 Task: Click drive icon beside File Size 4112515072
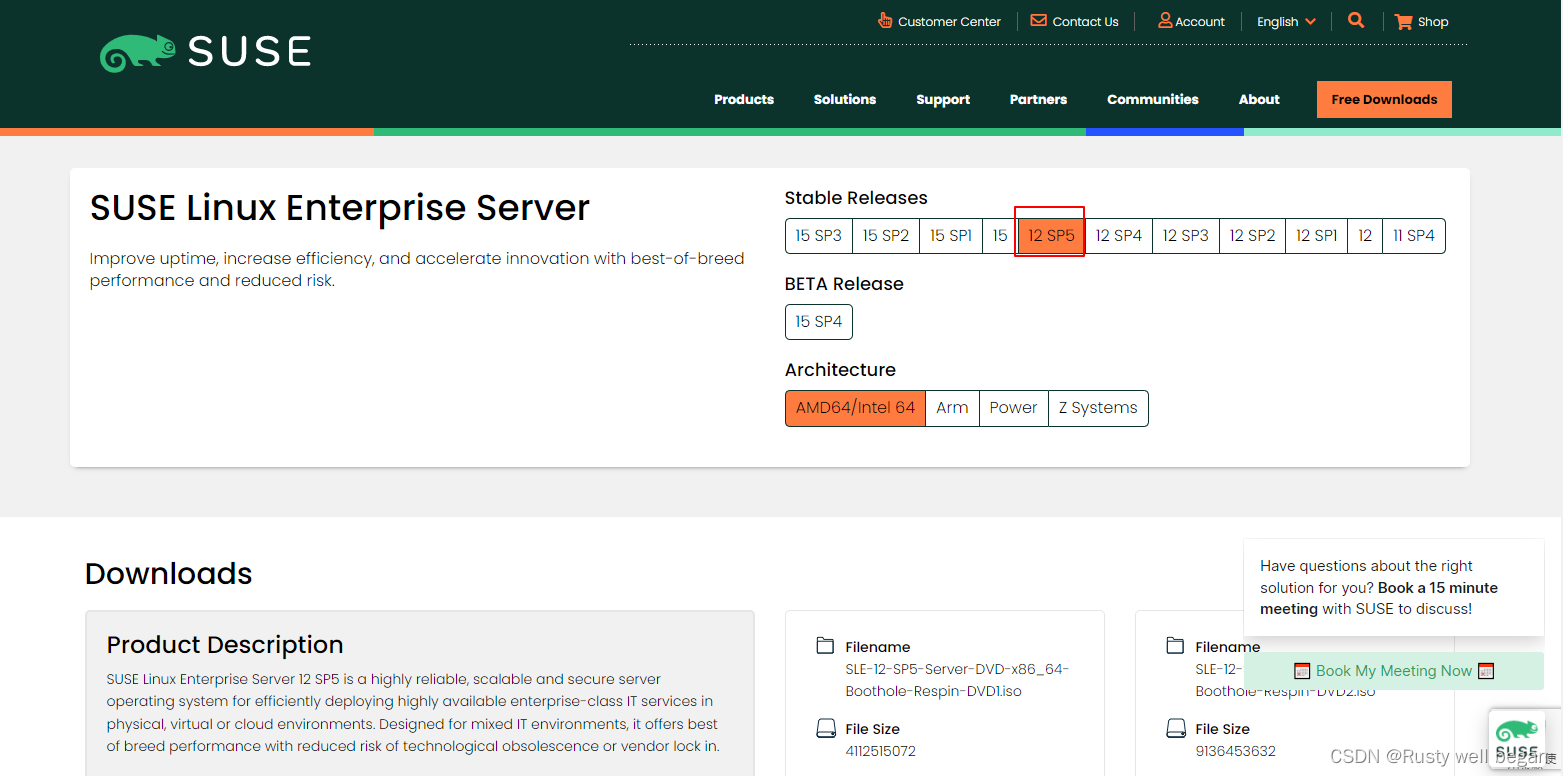pos(825,728)
